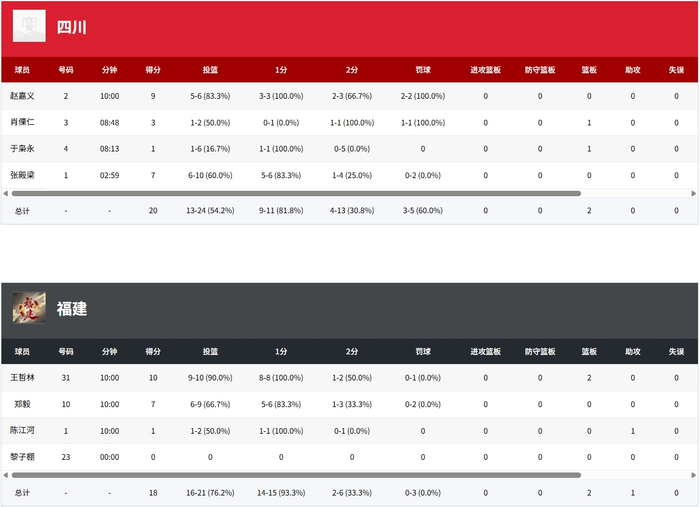This screenshot has width=700, height=507.
Task: Open player 郑毅 in Fujian table
Action: 22,404
